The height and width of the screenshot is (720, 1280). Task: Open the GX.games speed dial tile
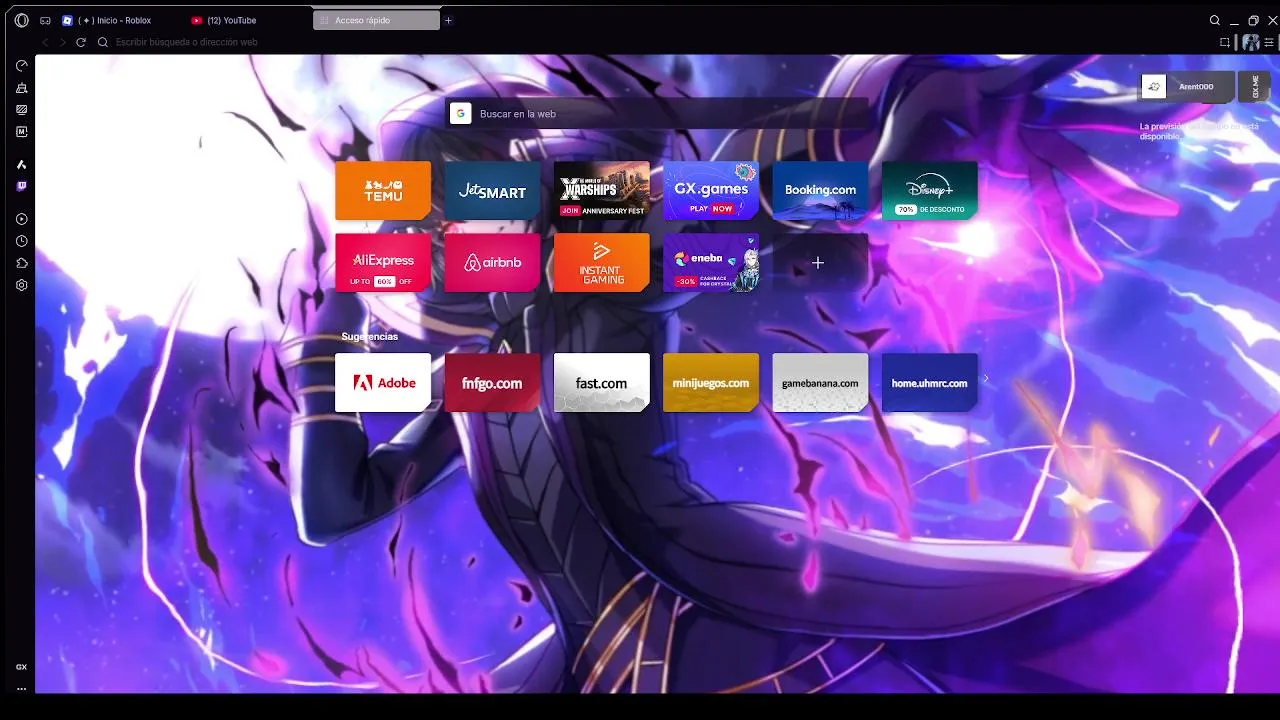[711, 190]
